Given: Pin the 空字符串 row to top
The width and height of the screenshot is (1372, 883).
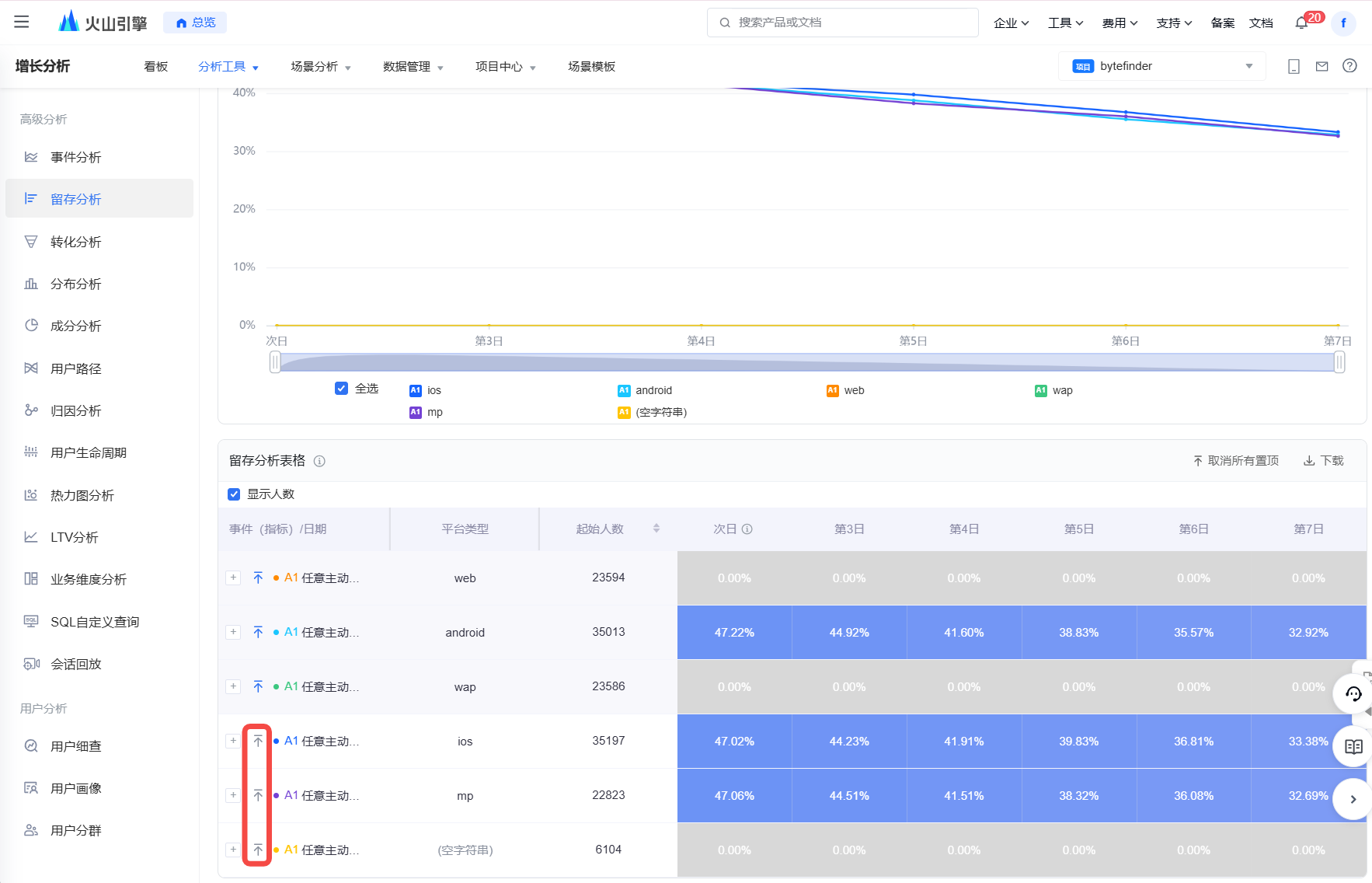Looking at the screenshot, I should 258,850.
